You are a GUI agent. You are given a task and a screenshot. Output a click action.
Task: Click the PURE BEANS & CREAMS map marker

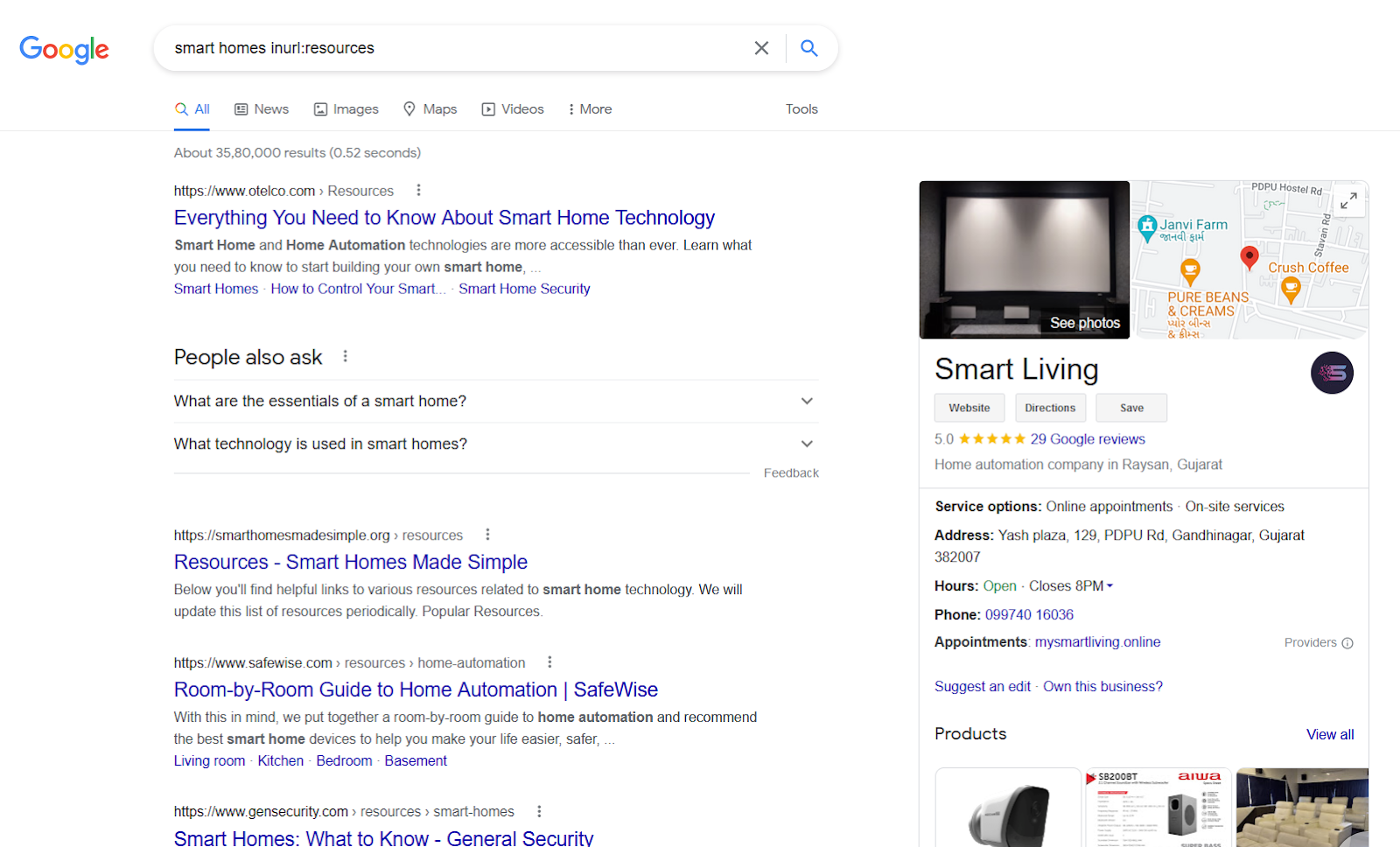pos(1190,272)
